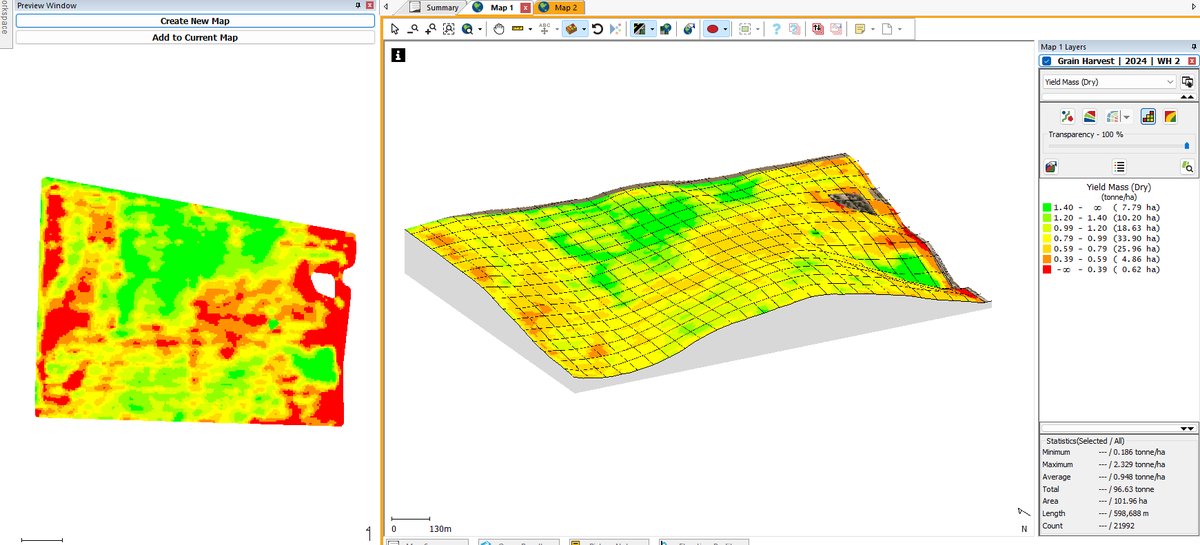Close the Map 1 tab
Screen dimensions: 1200x545
(x=526, y=8)
